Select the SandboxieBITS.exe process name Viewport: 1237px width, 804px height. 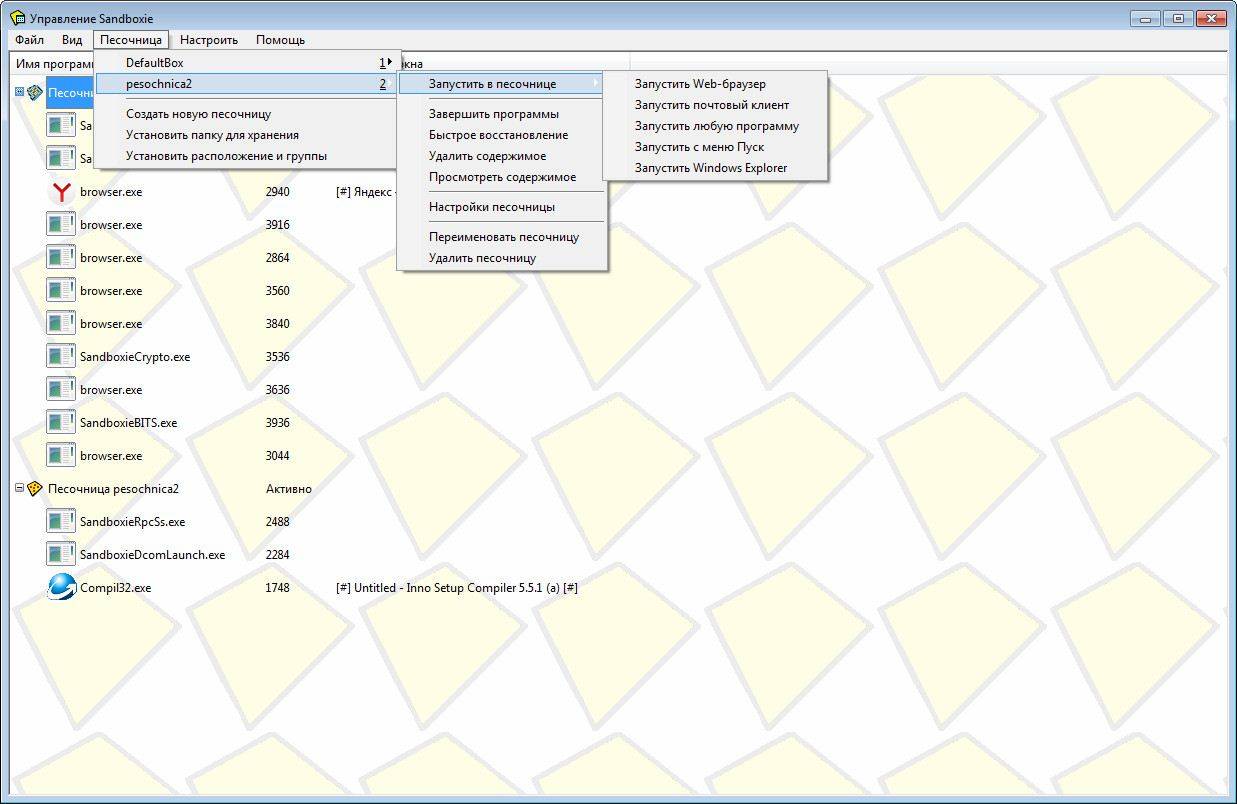(x=128, y=423)
